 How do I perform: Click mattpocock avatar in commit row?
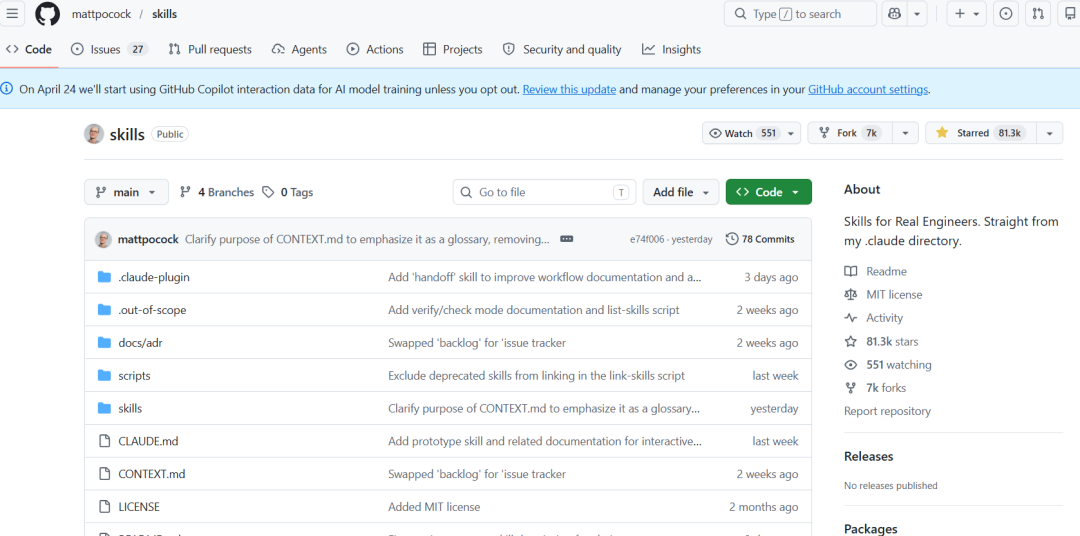click(x=103, y=239)
